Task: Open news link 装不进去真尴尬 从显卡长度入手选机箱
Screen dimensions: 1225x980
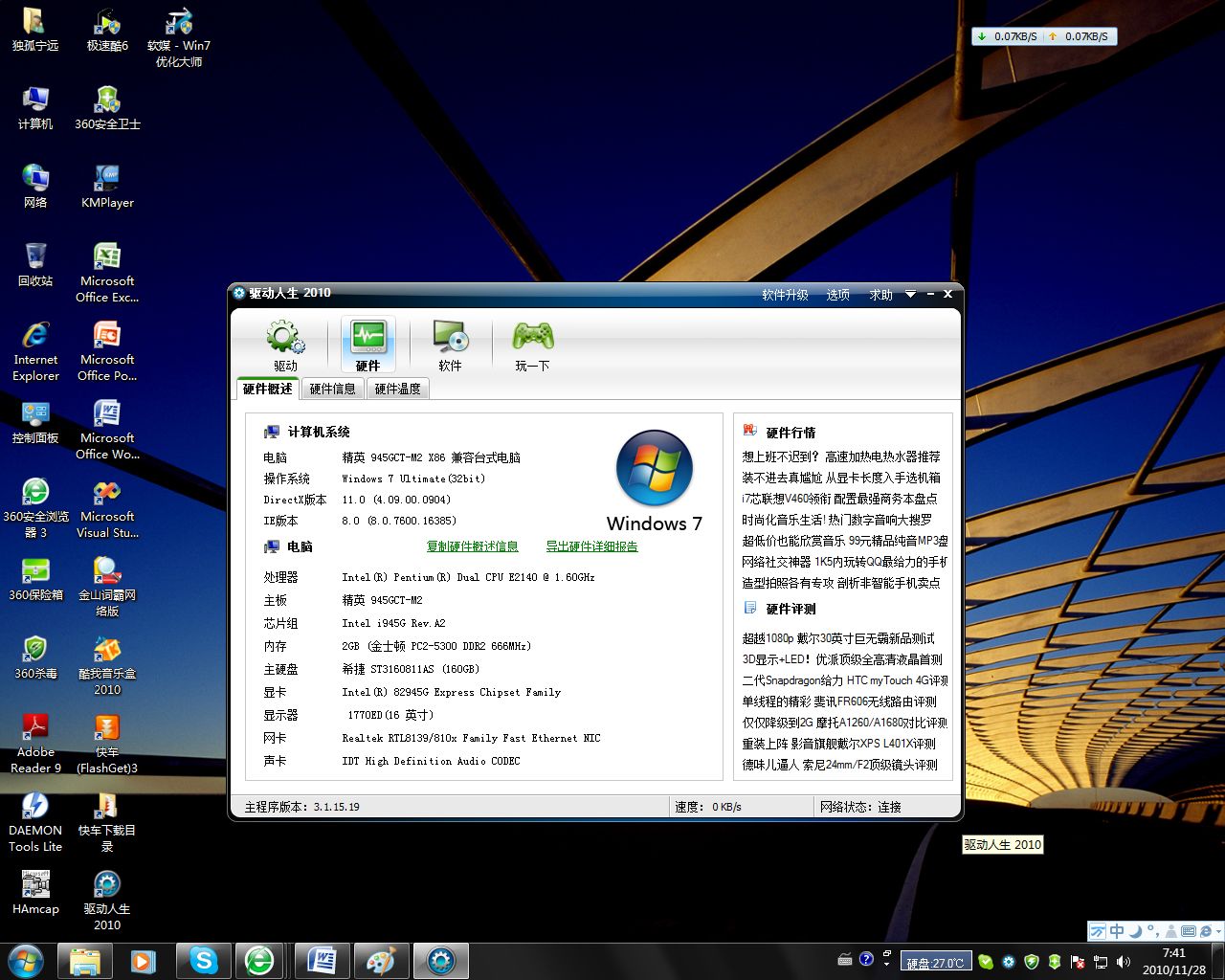Action: click(x=841, y=478)
